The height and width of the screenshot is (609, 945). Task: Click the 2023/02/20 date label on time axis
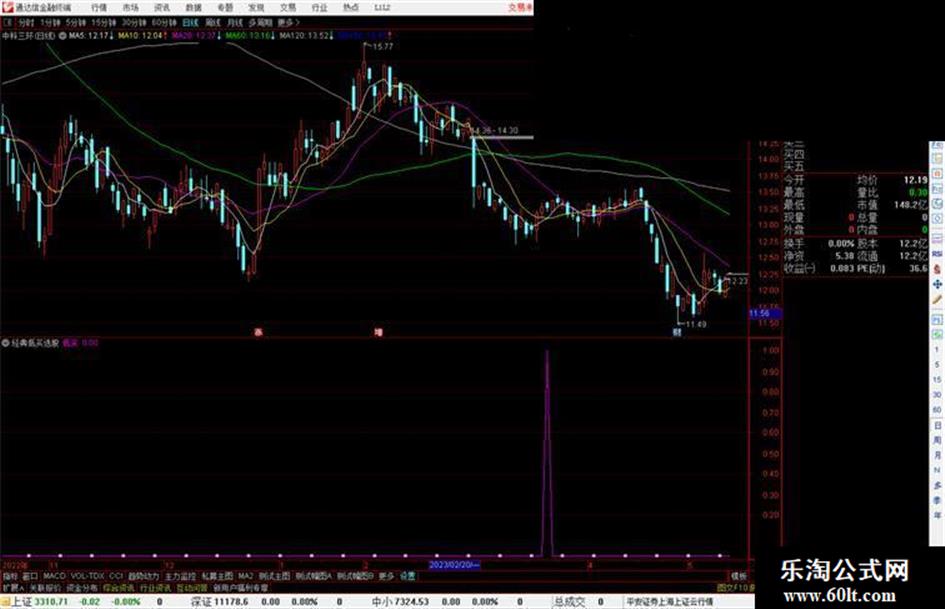[454, 565]
